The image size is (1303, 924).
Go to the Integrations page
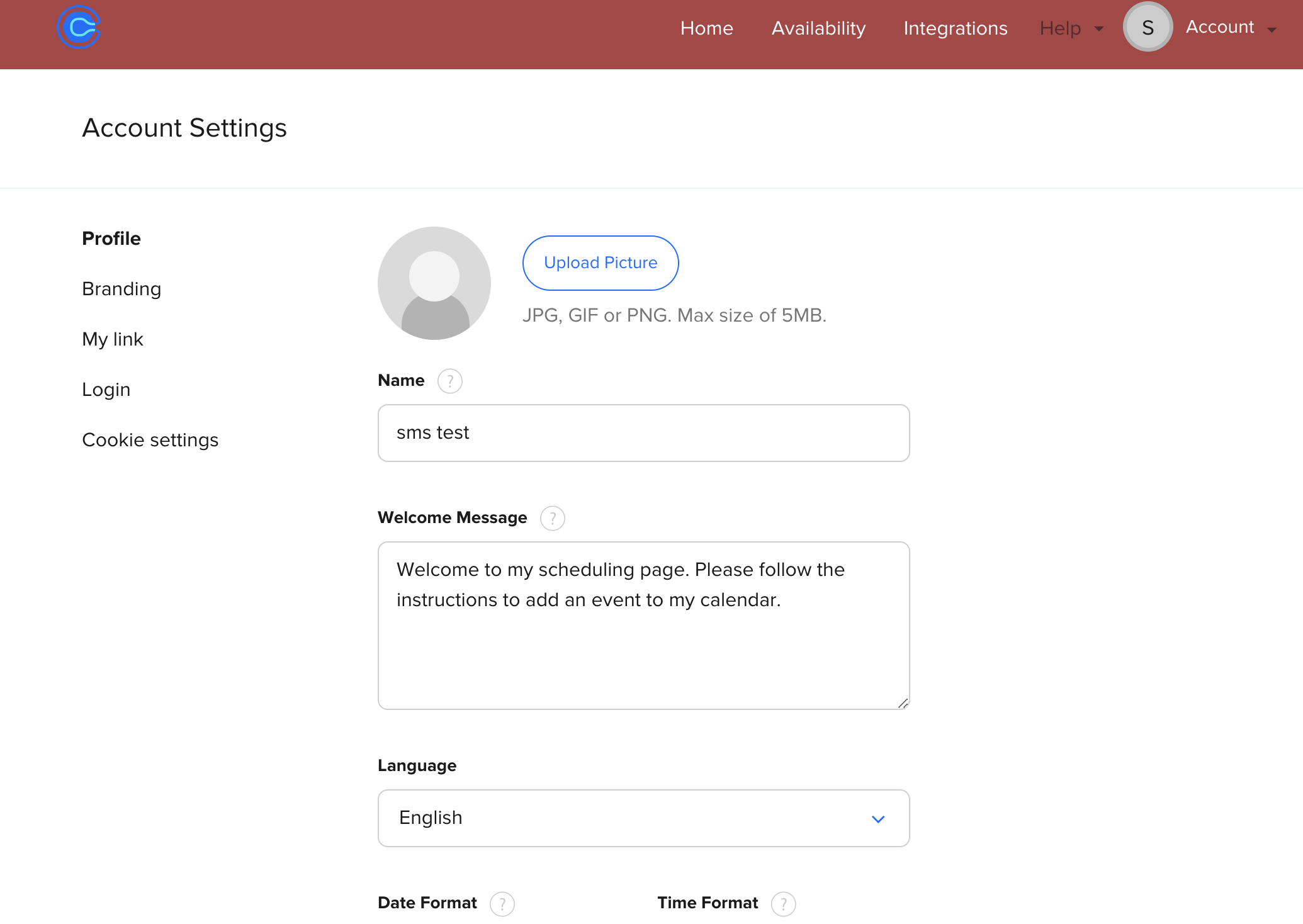point(955,28)
